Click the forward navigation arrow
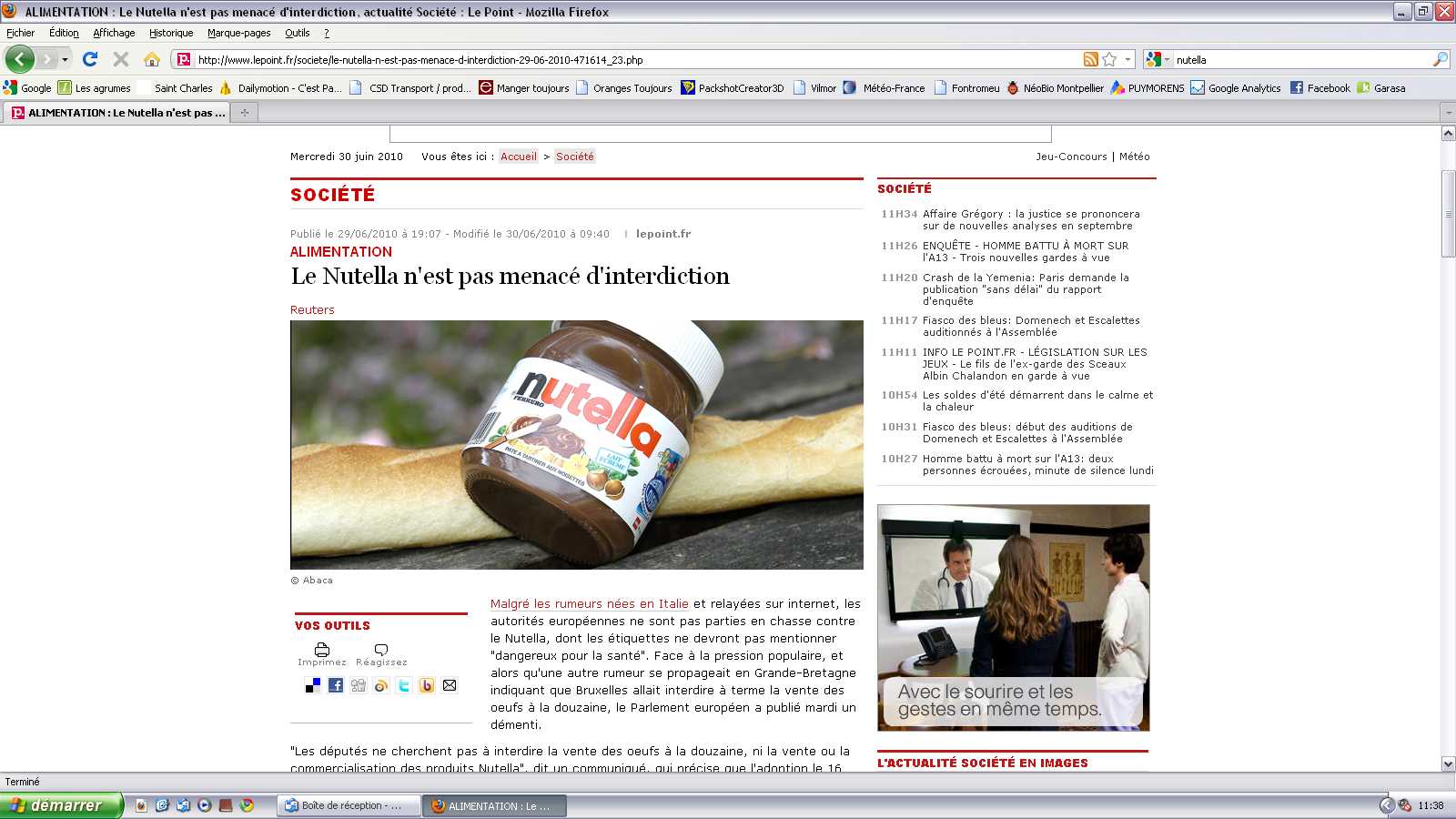Screen dimensions: 1456x819 tap(46, 59)
